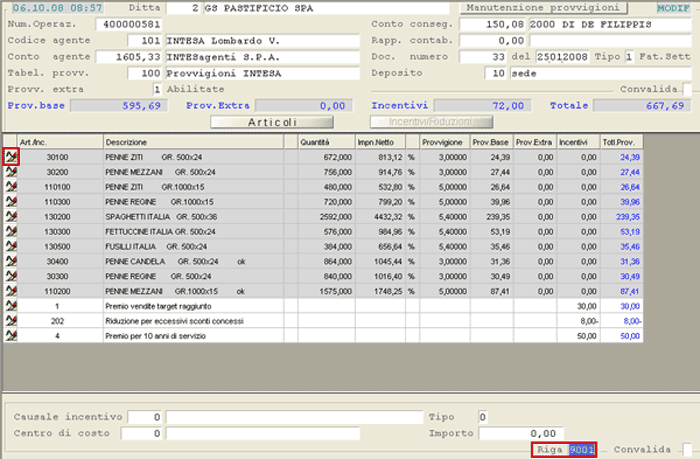This screenshot has height=459, width=700.
Task: Open the edit icon of row 110300
Action: [11, 202]
